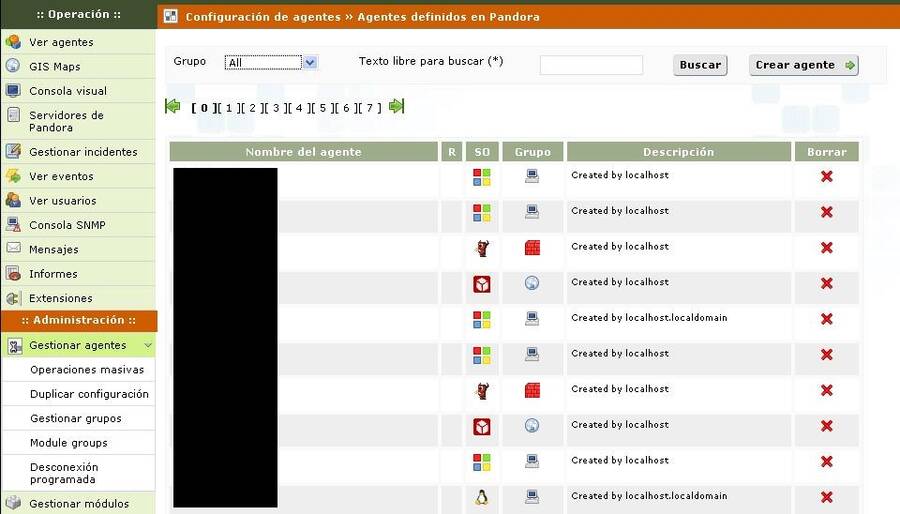Expand Gestionar módulos in sidebar
This screenshot has width=900, height=514.
(x=78, y=504)
